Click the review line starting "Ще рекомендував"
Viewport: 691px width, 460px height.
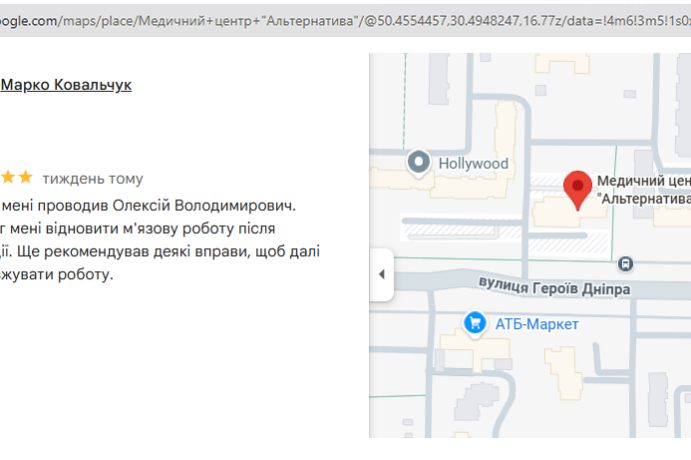[x=160, y=251]
